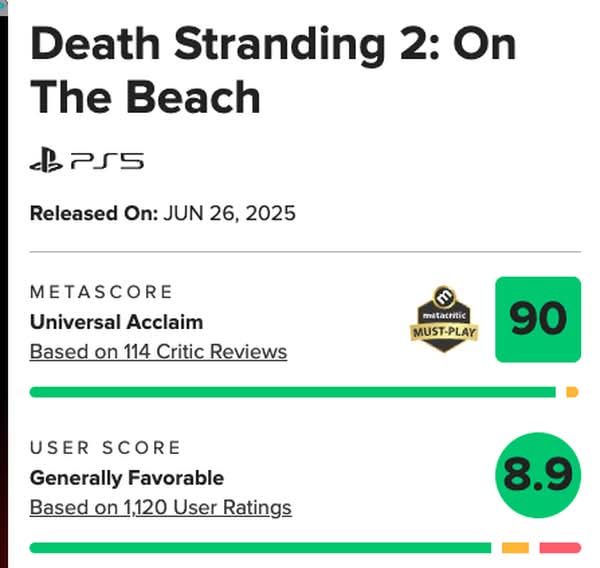600x568 pixels.
Task: Click the green user score distribution bar
Action: (x=261, y=548)
